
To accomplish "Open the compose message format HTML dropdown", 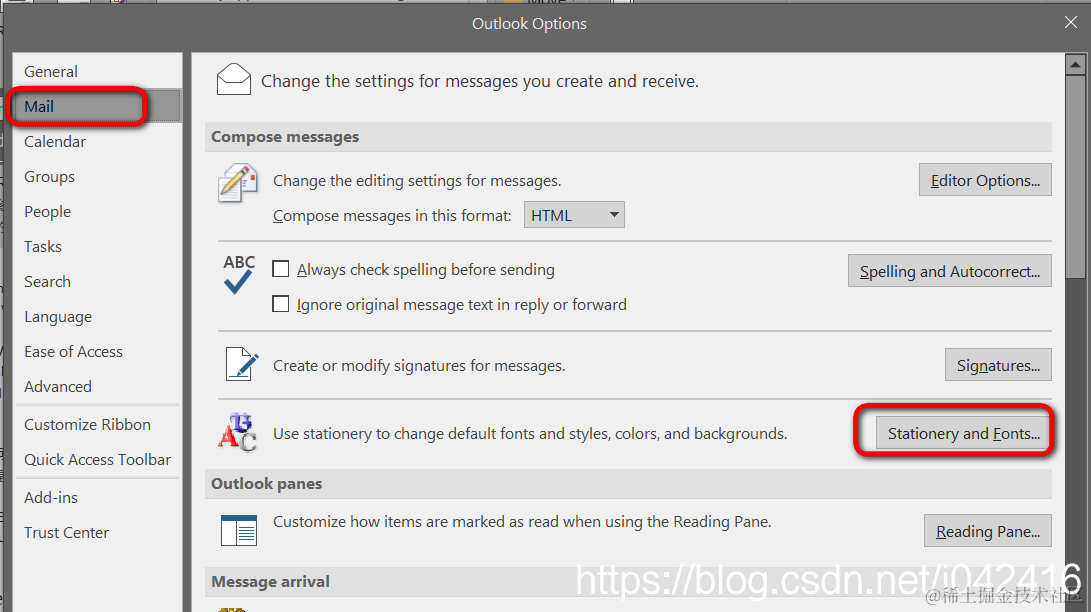I will [574, 215].
